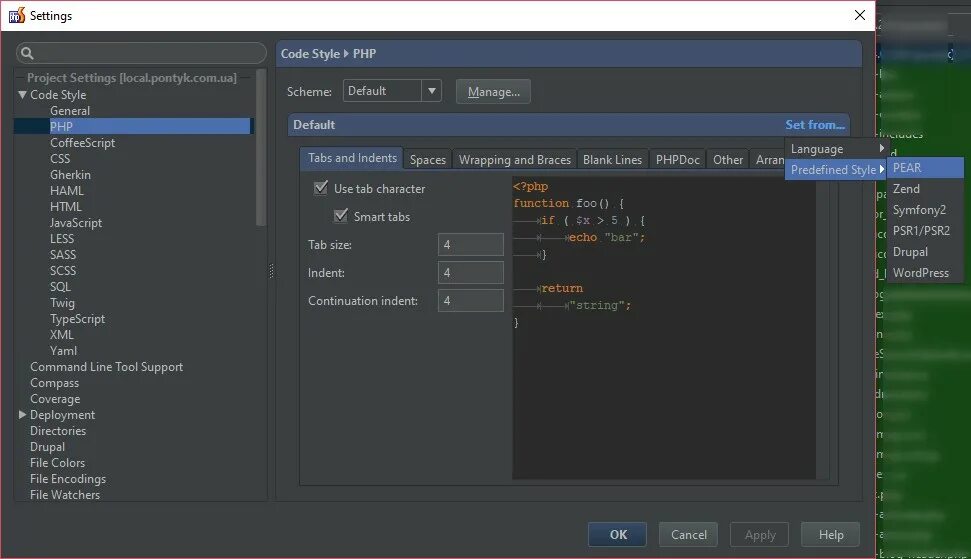Screen dimensions: 971x559
Task: Click the Set from... link
Action: coord(815,124)
